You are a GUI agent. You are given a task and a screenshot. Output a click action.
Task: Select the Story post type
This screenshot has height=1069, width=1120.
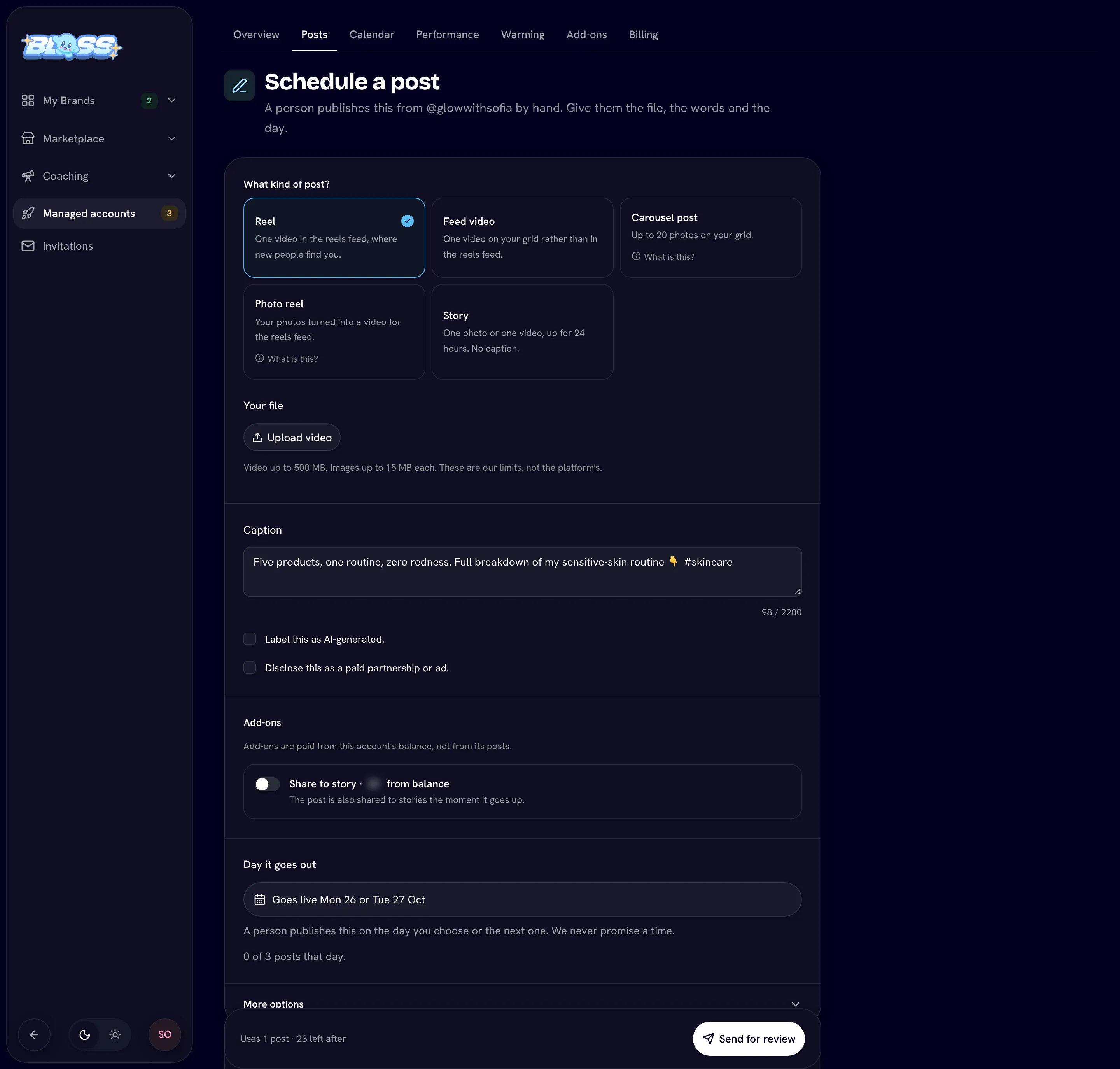[x=522, y=332]
